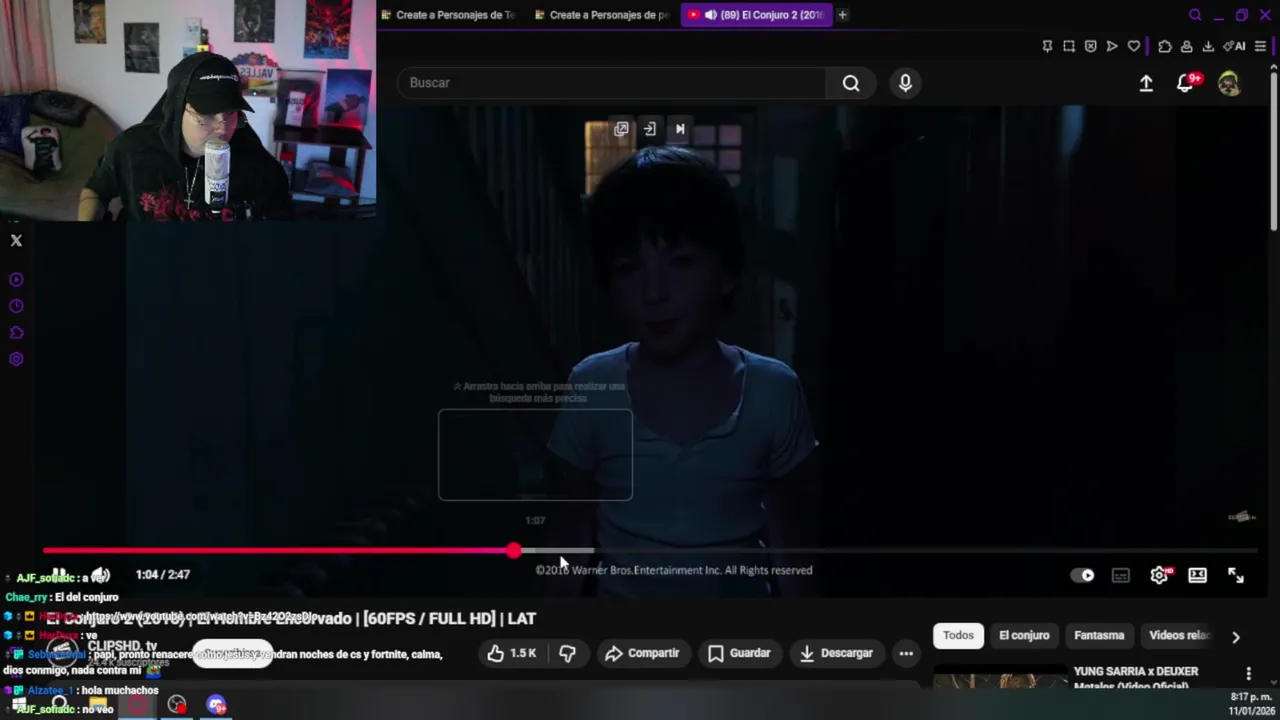Screen dimensions: 1280x720
Task: Switch to theater mode
Action: tap(1197, 575)
